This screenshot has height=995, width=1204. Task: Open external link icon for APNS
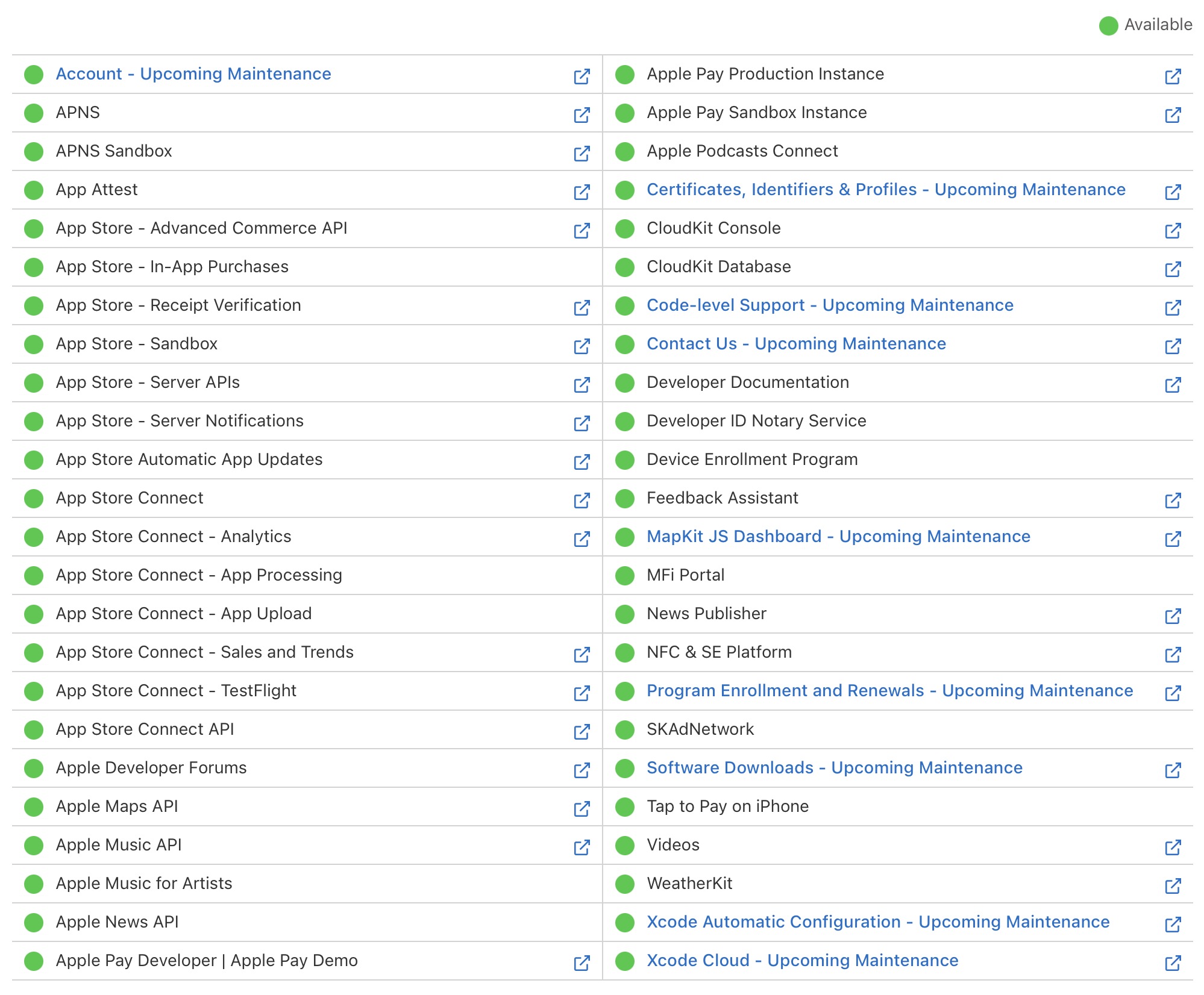(x=582, y=114)
